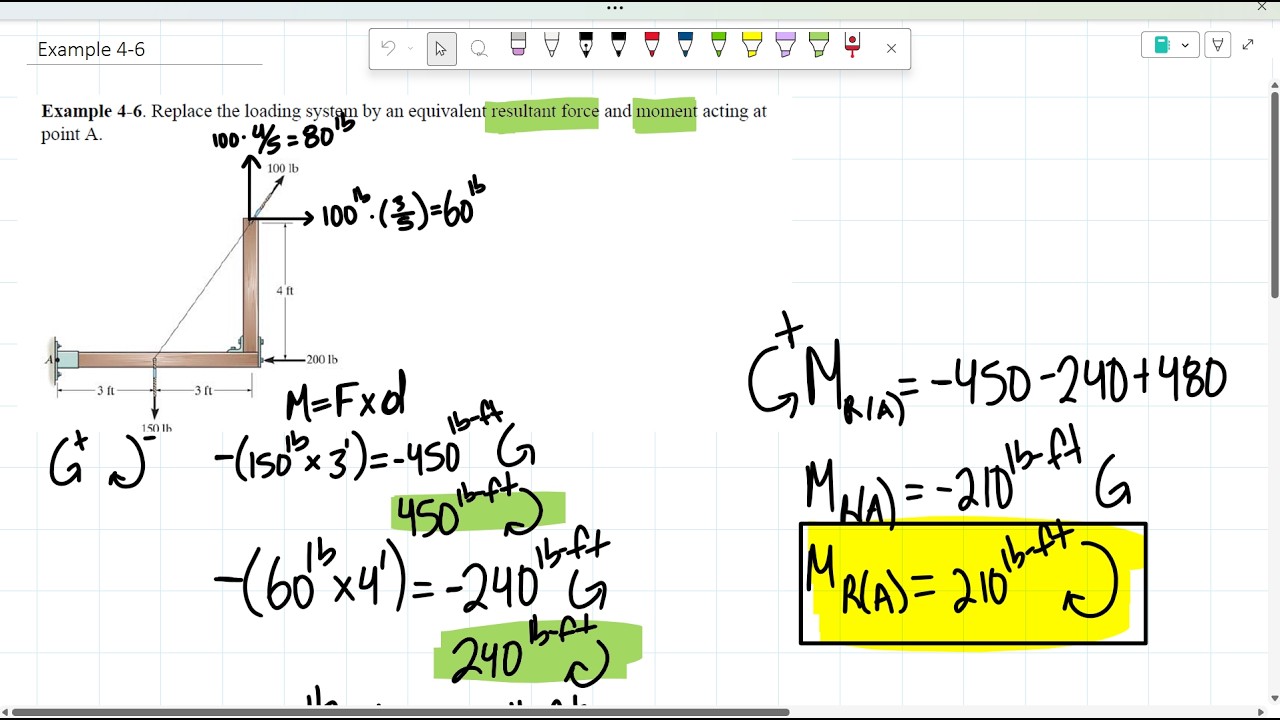Click the scroll right arrow
This screenshot has height=720, width=1280.
(x=1261, y=712)
